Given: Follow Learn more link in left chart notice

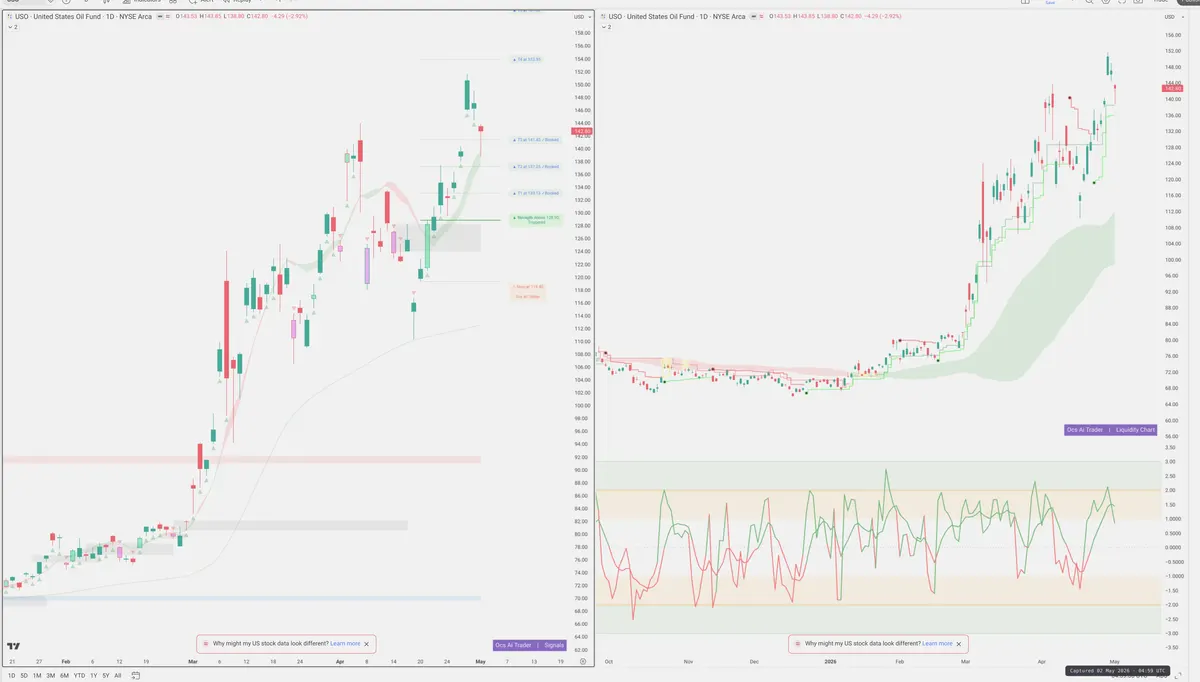Looking at the screenshot, I should [x=345, y=644].
